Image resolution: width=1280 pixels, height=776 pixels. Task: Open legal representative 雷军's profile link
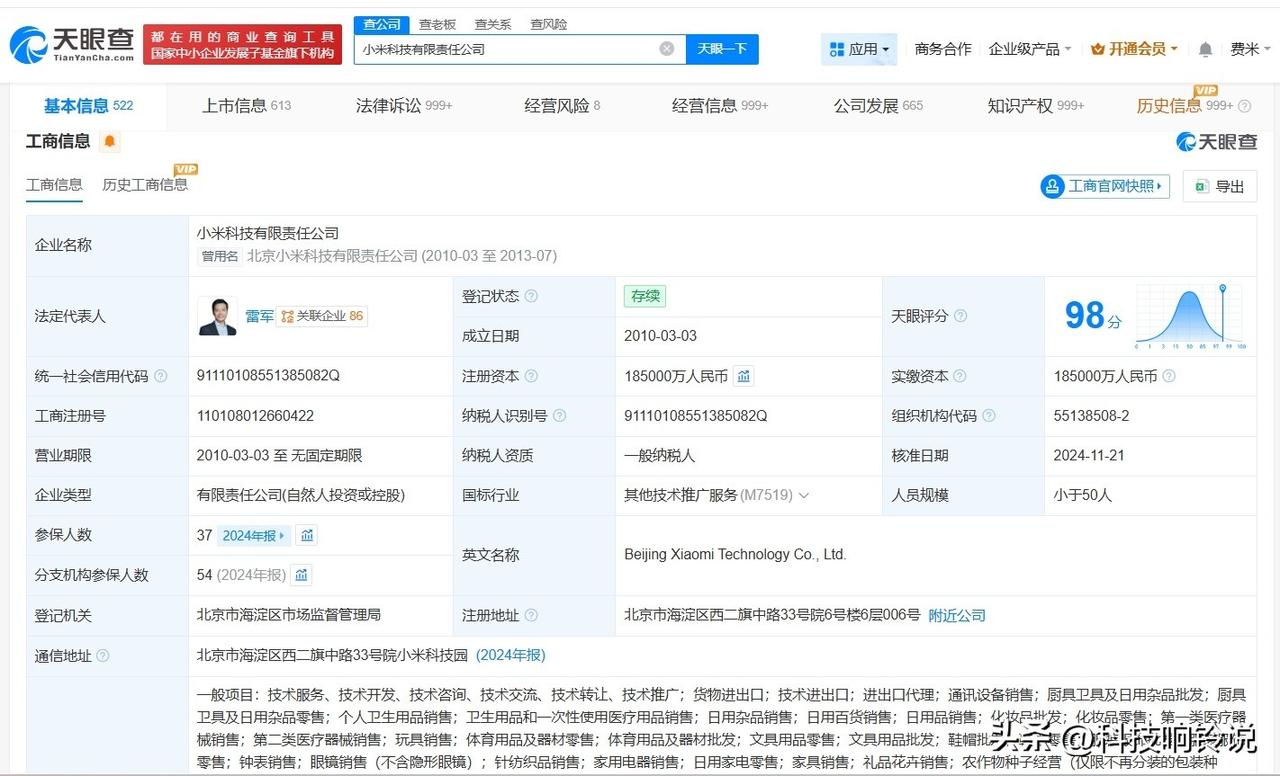(259, 316)
